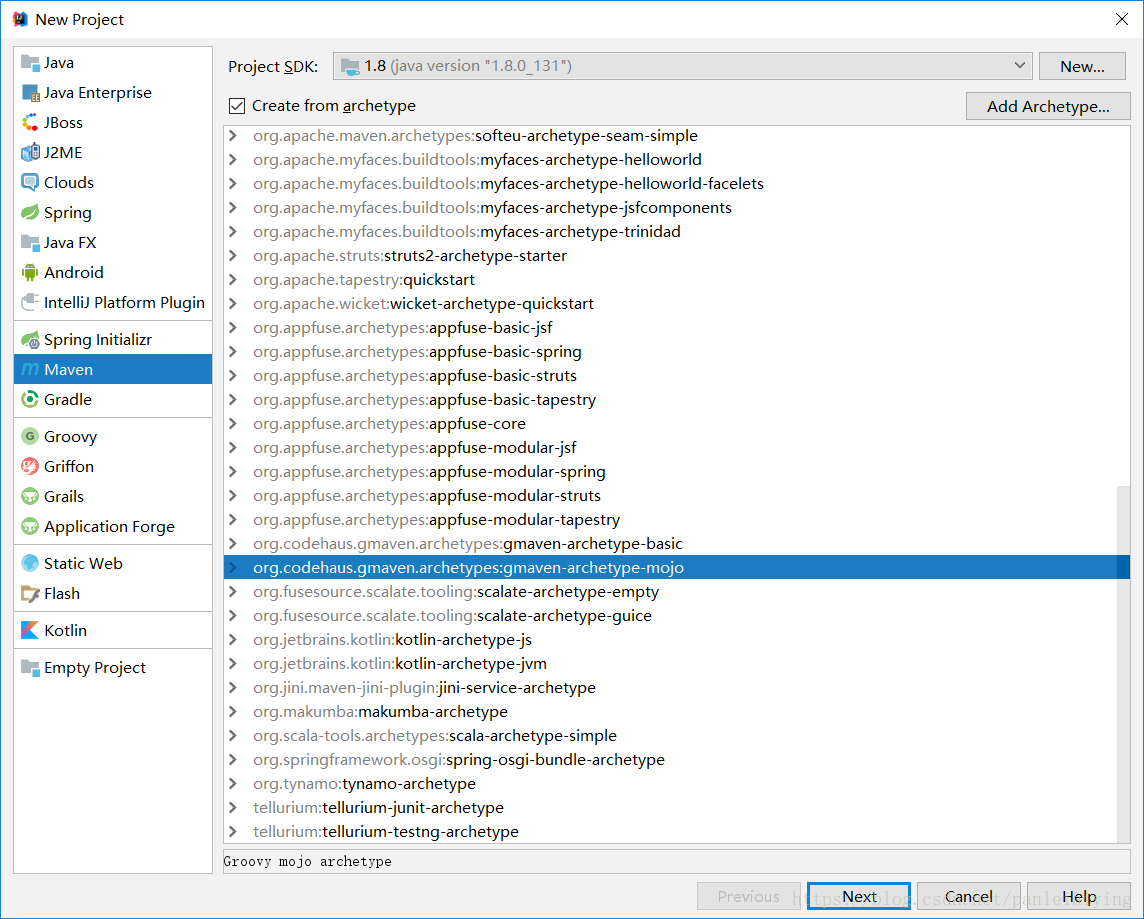Click the Next button
This screenshot has height=919, width=1144.
point(859,896)
